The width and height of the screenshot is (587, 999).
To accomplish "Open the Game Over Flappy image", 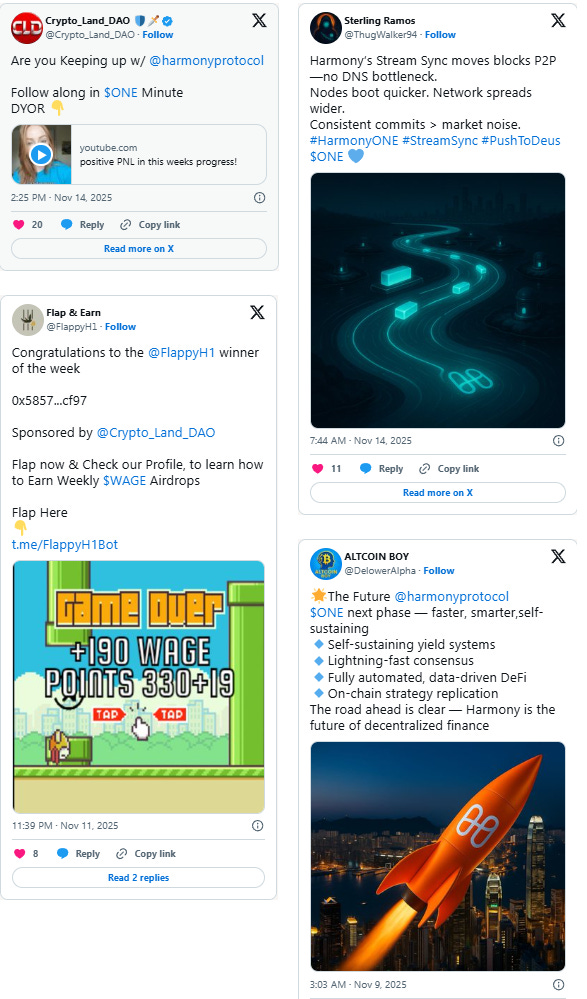I will click(138, 687).
